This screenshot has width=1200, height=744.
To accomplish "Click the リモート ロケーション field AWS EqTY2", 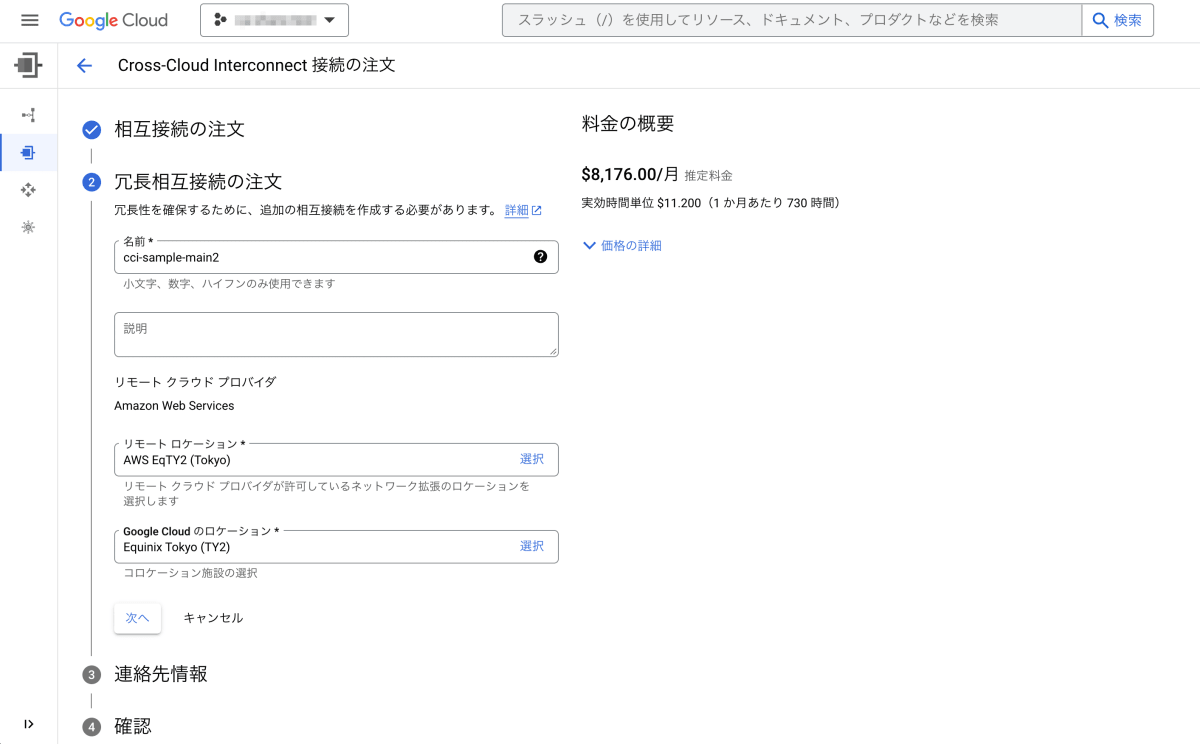I will [x=336, y=460].
